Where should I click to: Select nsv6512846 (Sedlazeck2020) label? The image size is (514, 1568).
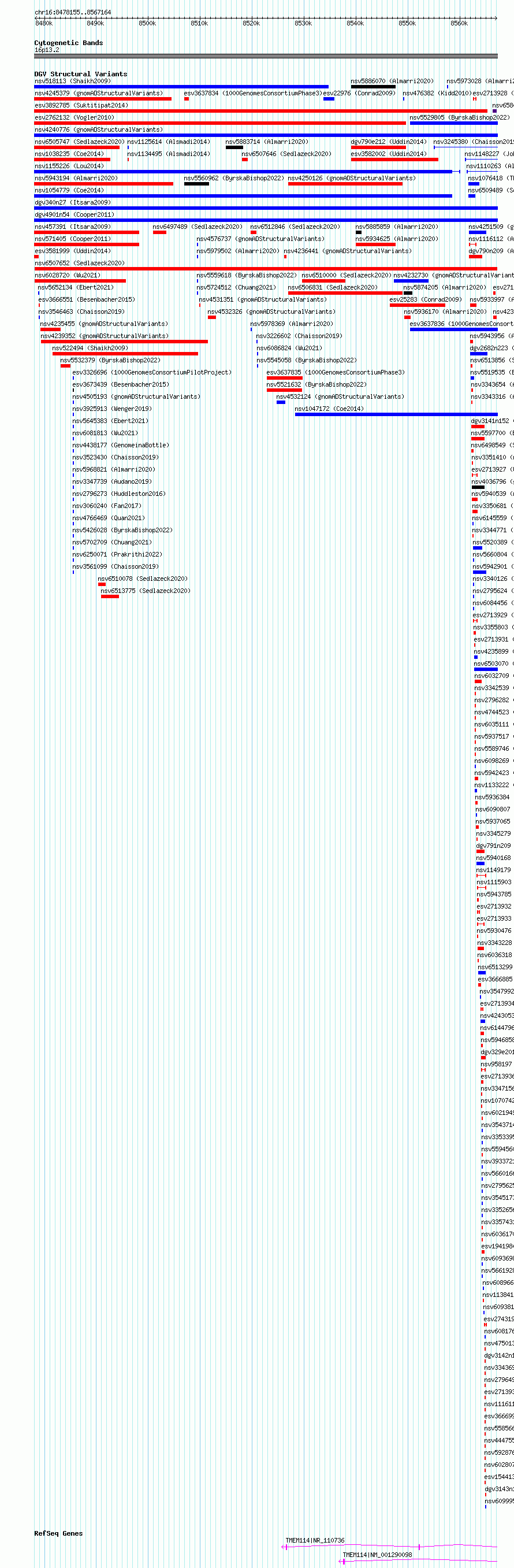[296, 227]
